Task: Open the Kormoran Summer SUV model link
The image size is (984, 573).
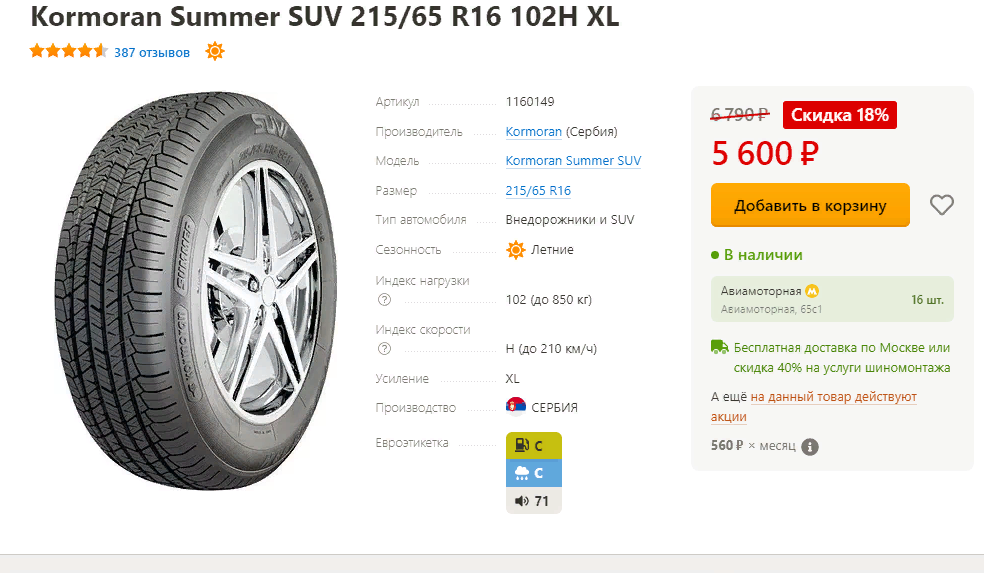Action: click(x=574, y=161)
